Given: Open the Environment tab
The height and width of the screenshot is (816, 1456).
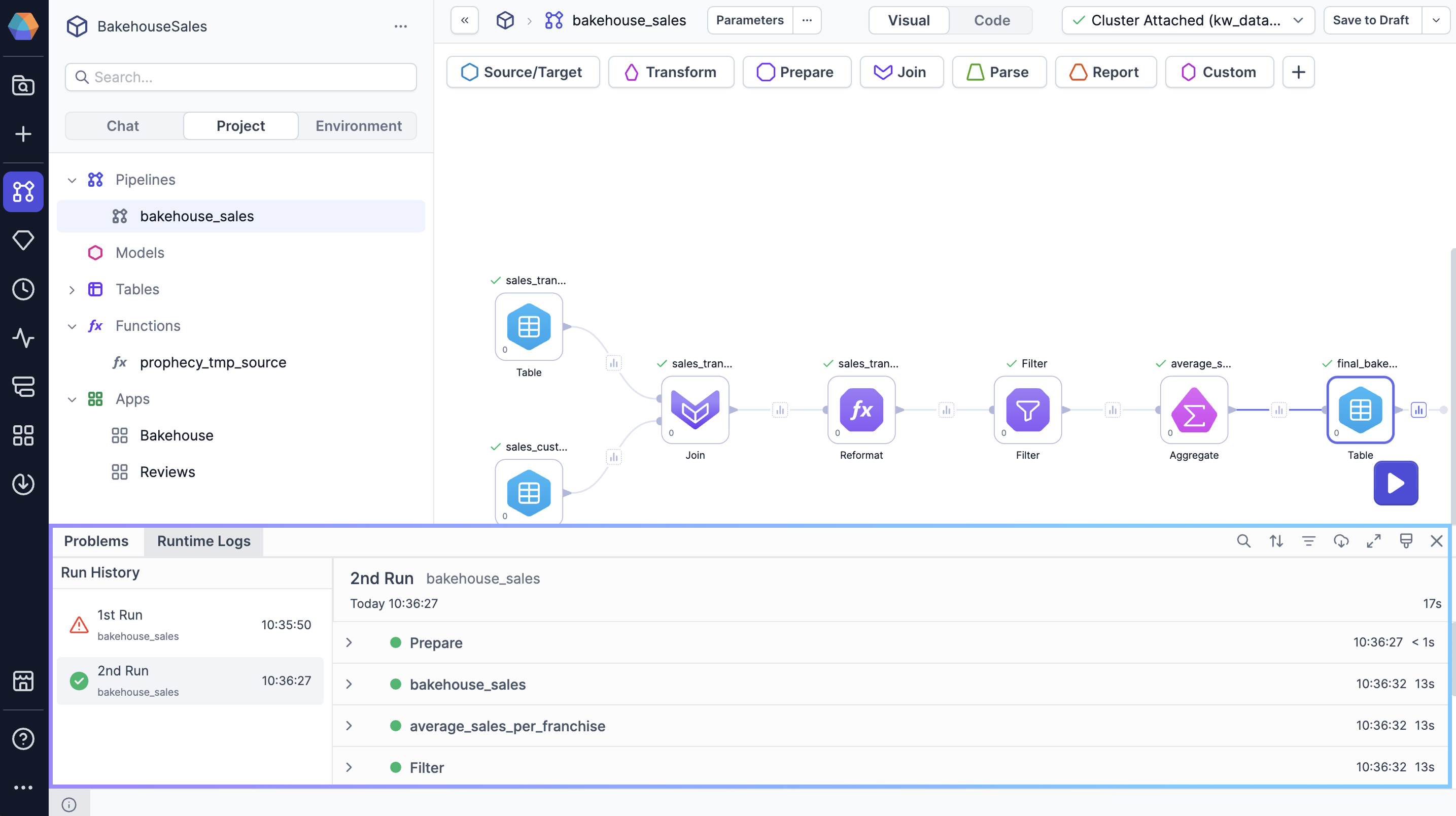Looking at the screenshot, I should point(358,125).
